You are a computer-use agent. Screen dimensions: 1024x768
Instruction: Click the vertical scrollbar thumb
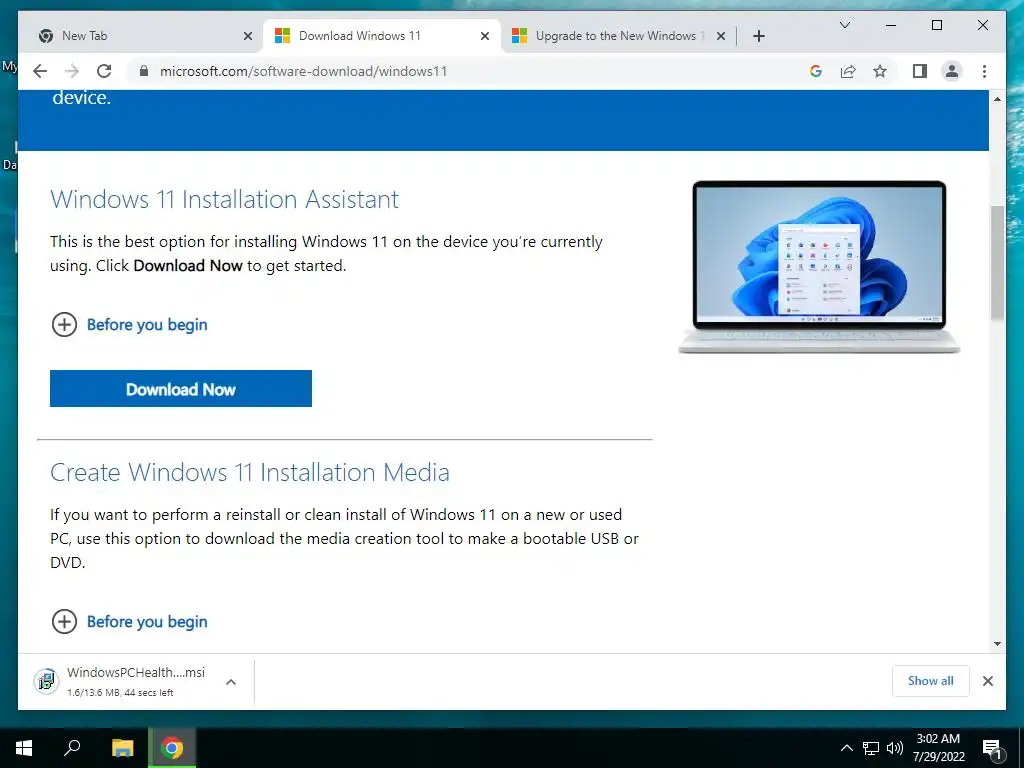pos(997,263)
